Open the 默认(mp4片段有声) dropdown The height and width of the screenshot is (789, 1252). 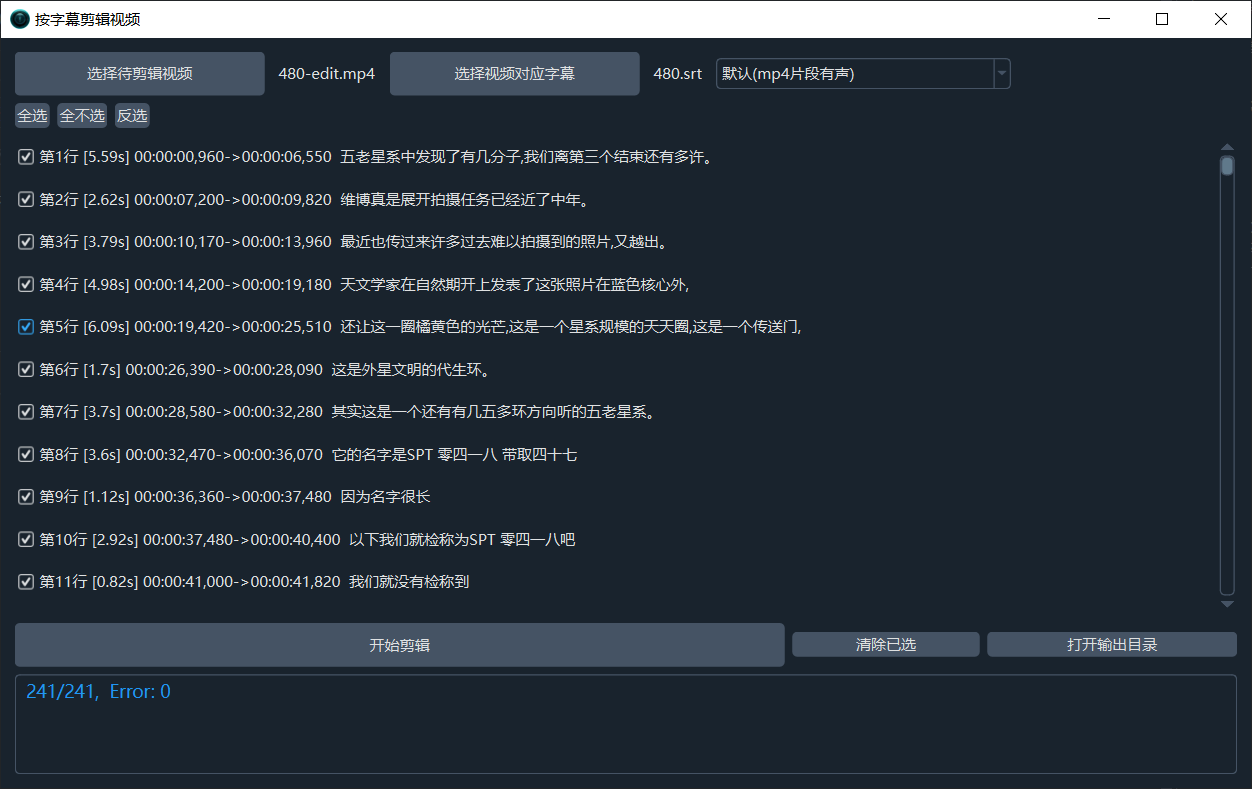tap(854, 74)
